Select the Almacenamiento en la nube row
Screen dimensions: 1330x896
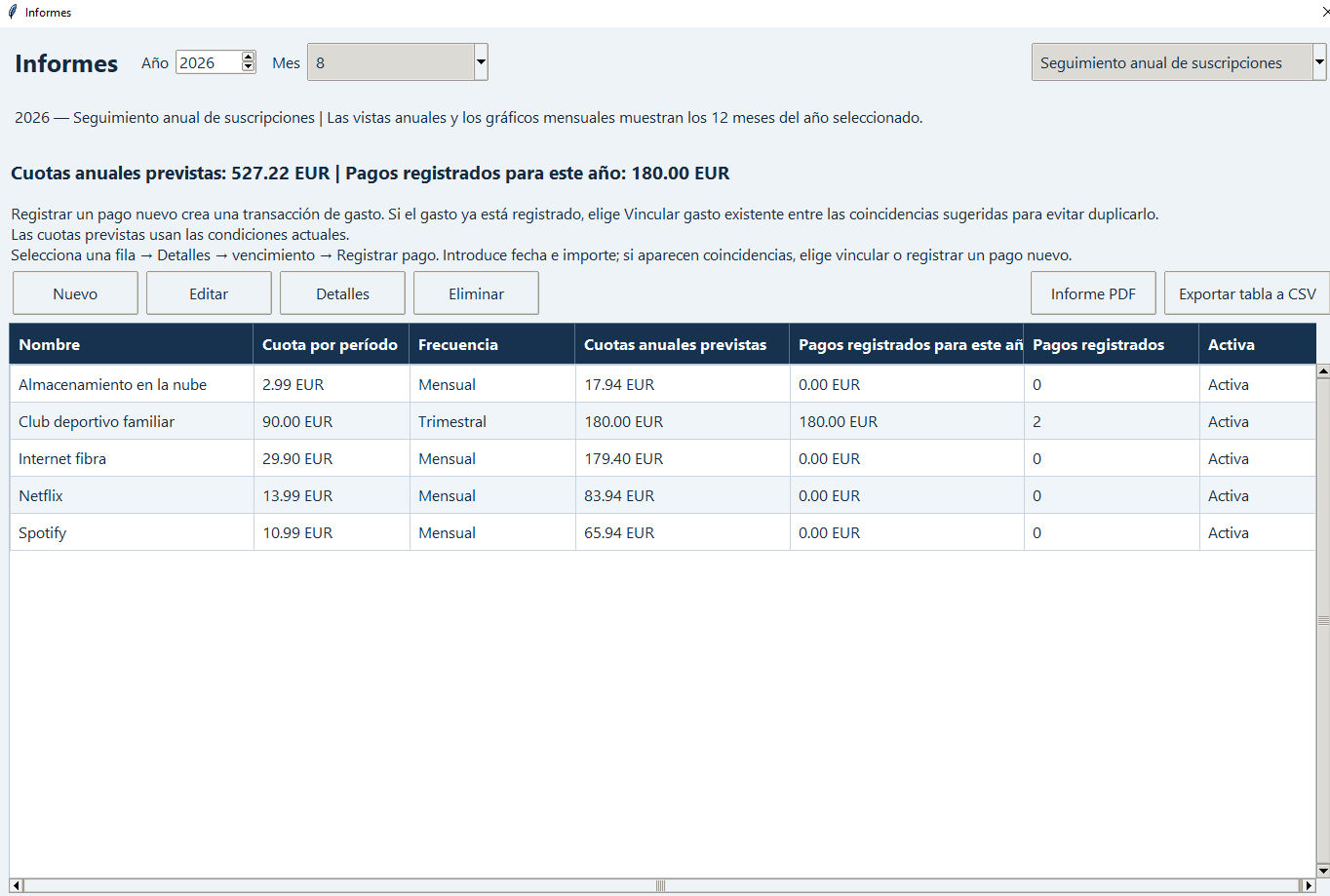[663, 384]
